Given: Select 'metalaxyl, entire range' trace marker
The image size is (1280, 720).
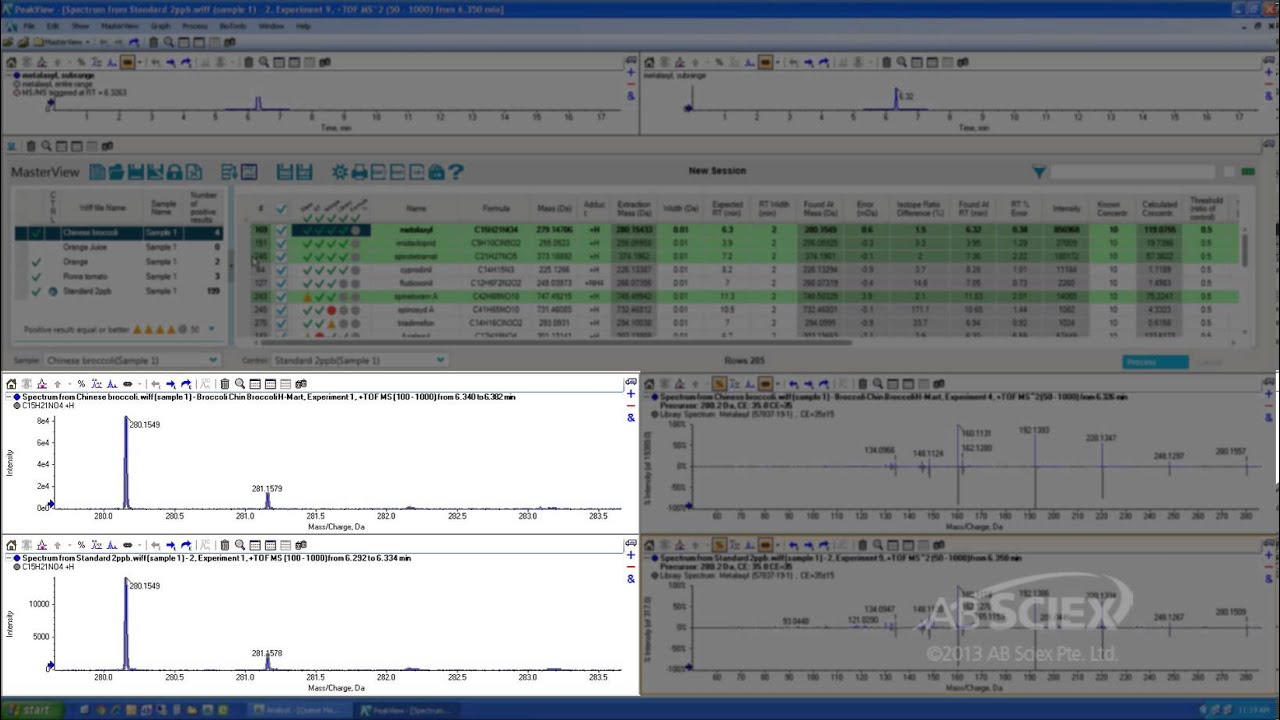Looking at the screenshot, I should click(17, 84).
